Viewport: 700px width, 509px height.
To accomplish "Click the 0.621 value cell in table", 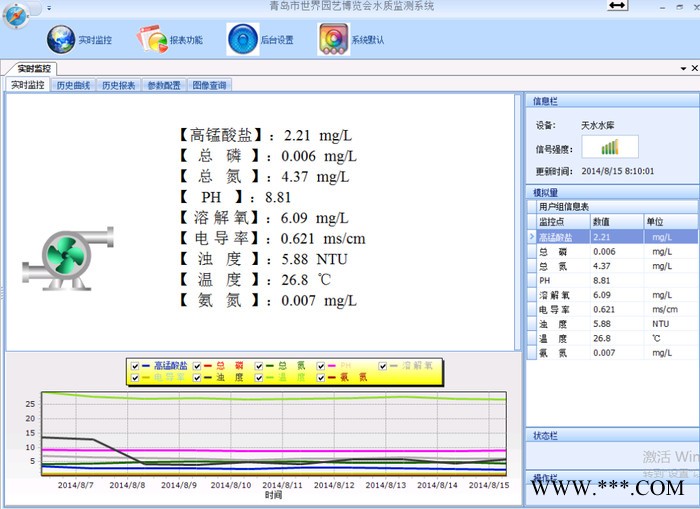I will (x=617, y=309).
